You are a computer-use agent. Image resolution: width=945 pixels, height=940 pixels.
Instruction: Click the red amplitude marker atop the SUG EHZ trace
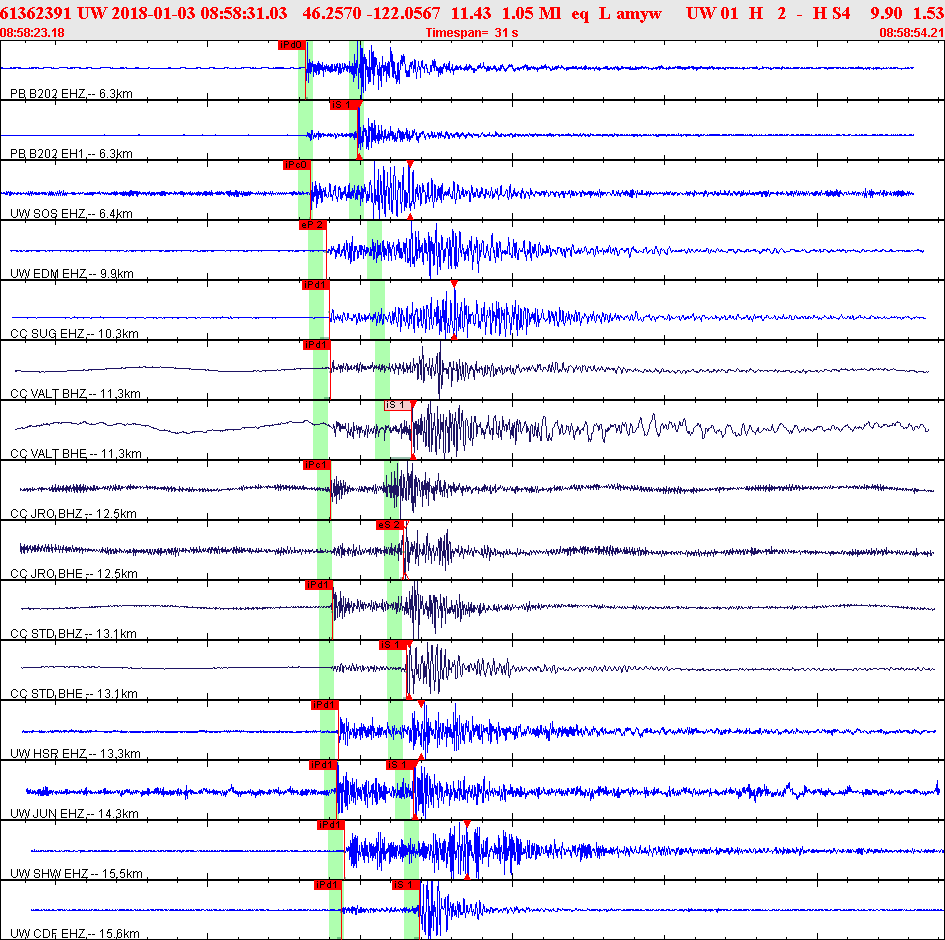tap(454, 284)
